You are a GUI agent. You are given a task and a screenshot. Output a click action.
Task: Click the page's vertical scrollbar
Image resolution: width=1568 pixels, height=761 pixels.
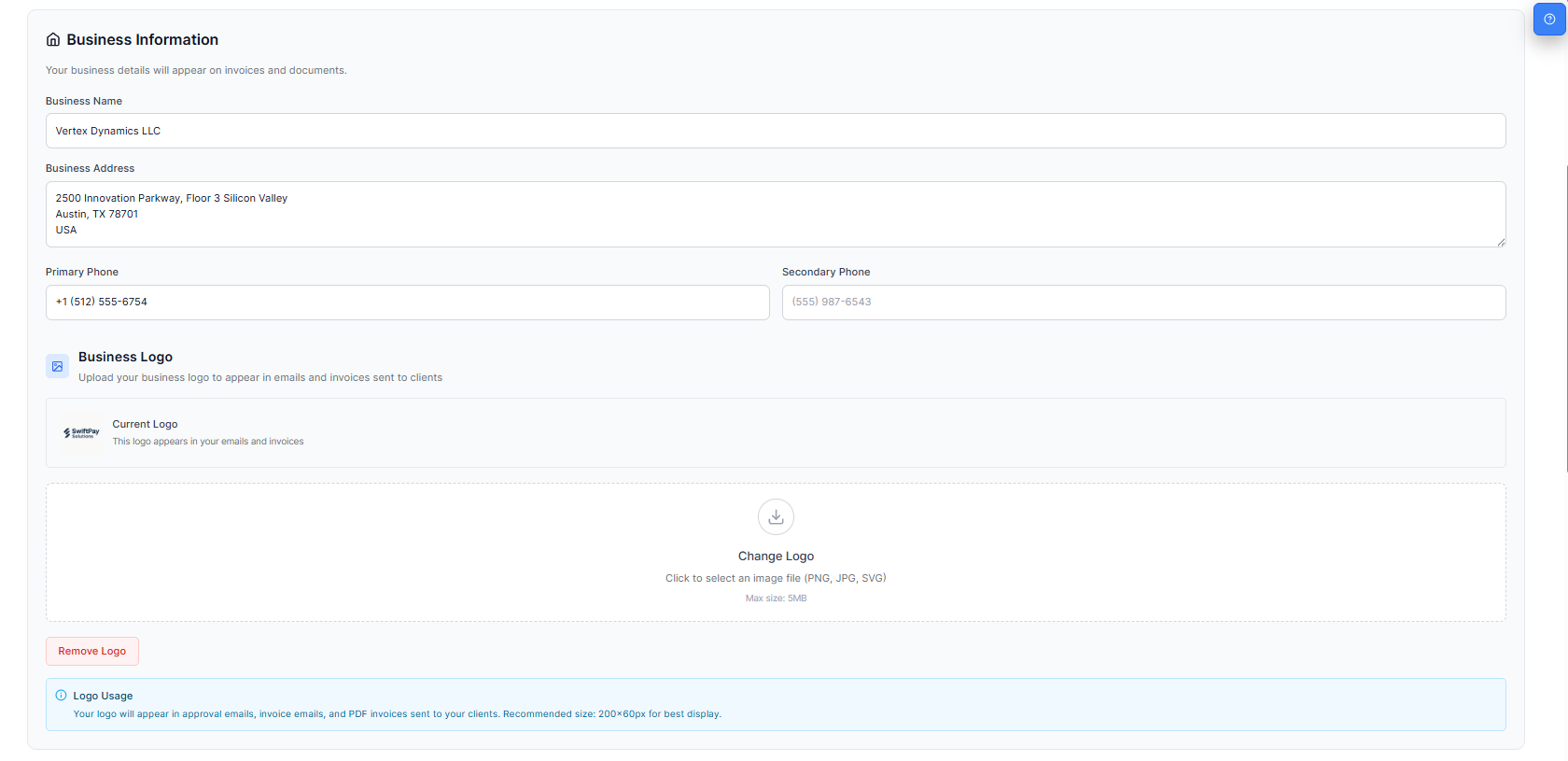1565,317
